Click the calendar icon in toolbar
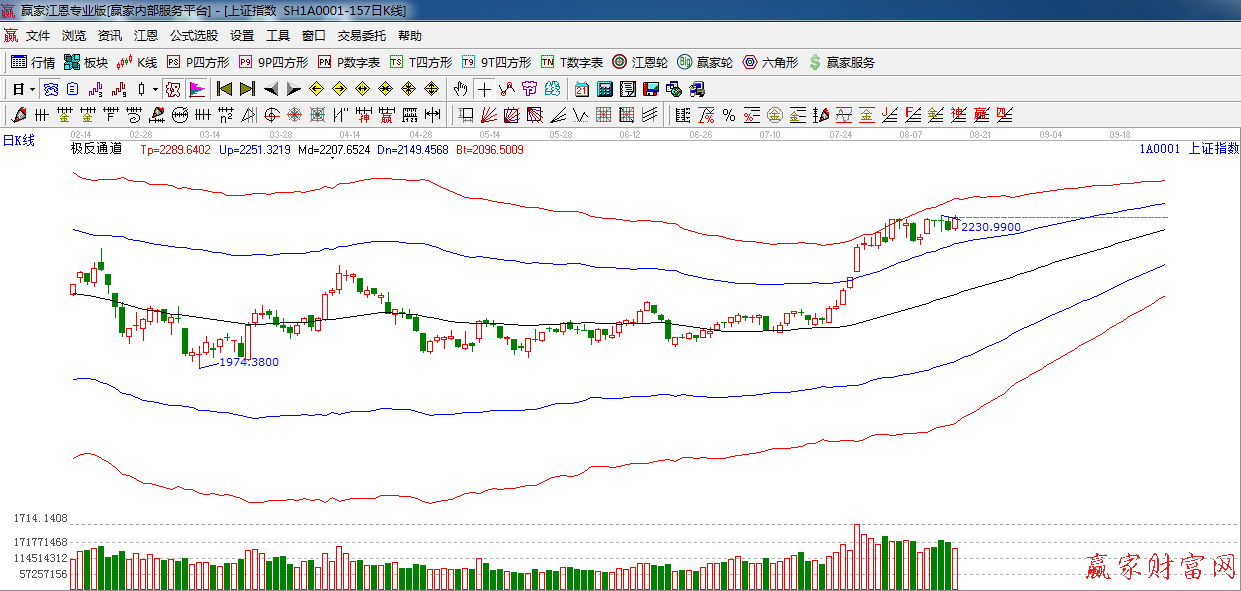The width and height of the screenshot is (1241, 591). [x=581, y=89]
